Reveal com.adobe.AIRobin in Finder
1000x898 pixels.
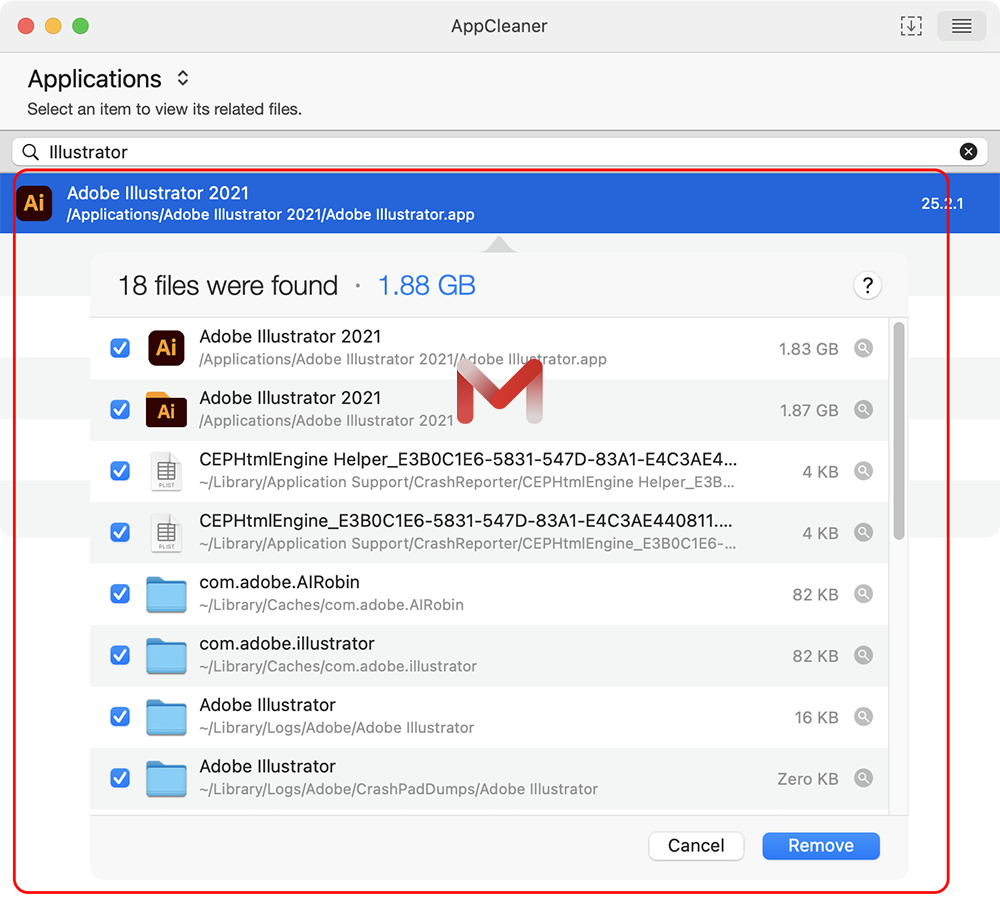pyautogui.click(x=863, y=594)
